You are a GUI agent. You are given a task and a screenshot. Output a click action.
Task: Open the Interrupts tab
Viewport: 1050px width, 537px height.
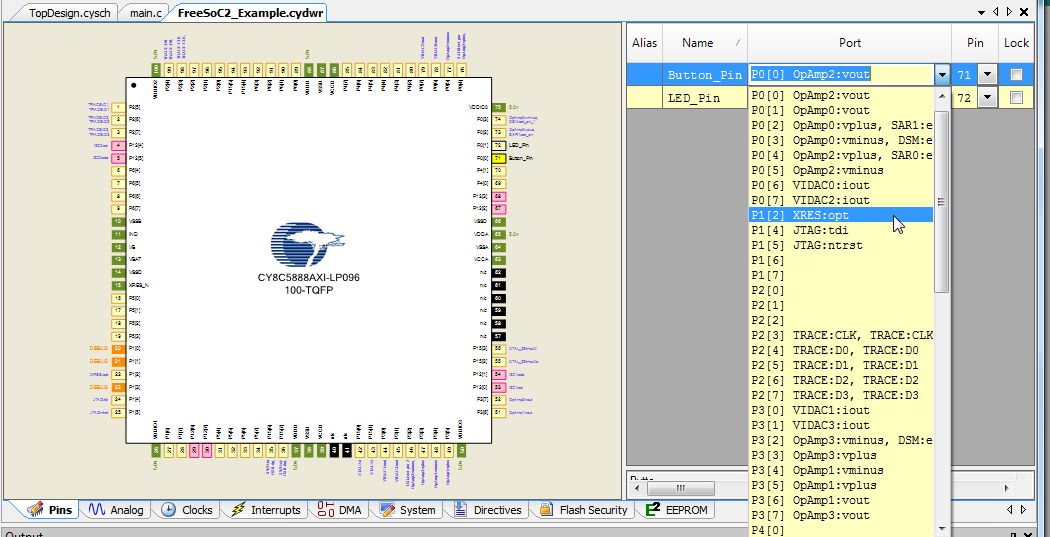[266, 510]
